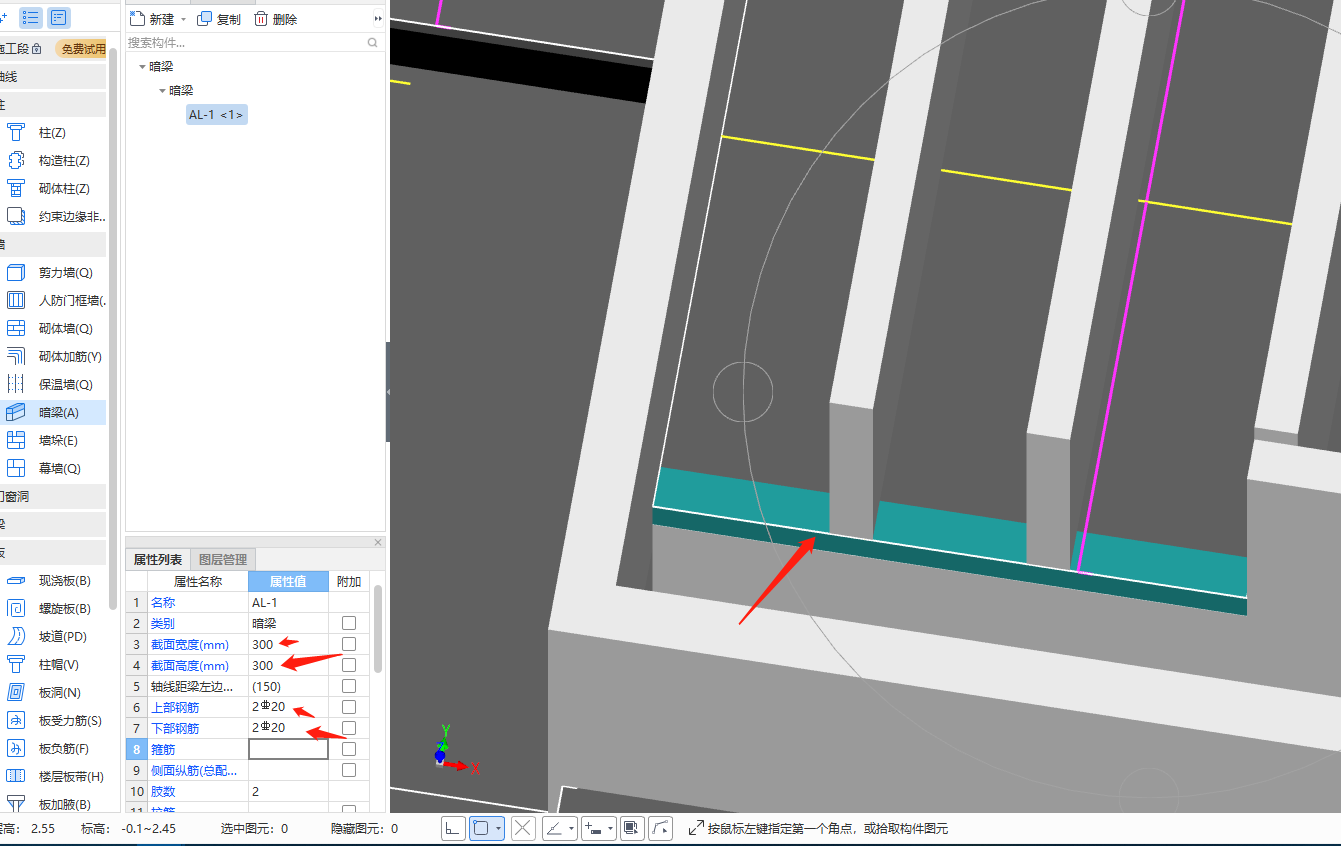Screen dimensions: 1341x846
Task: Check 附加 box for 截面宽度 row
Action: (349, 644)
